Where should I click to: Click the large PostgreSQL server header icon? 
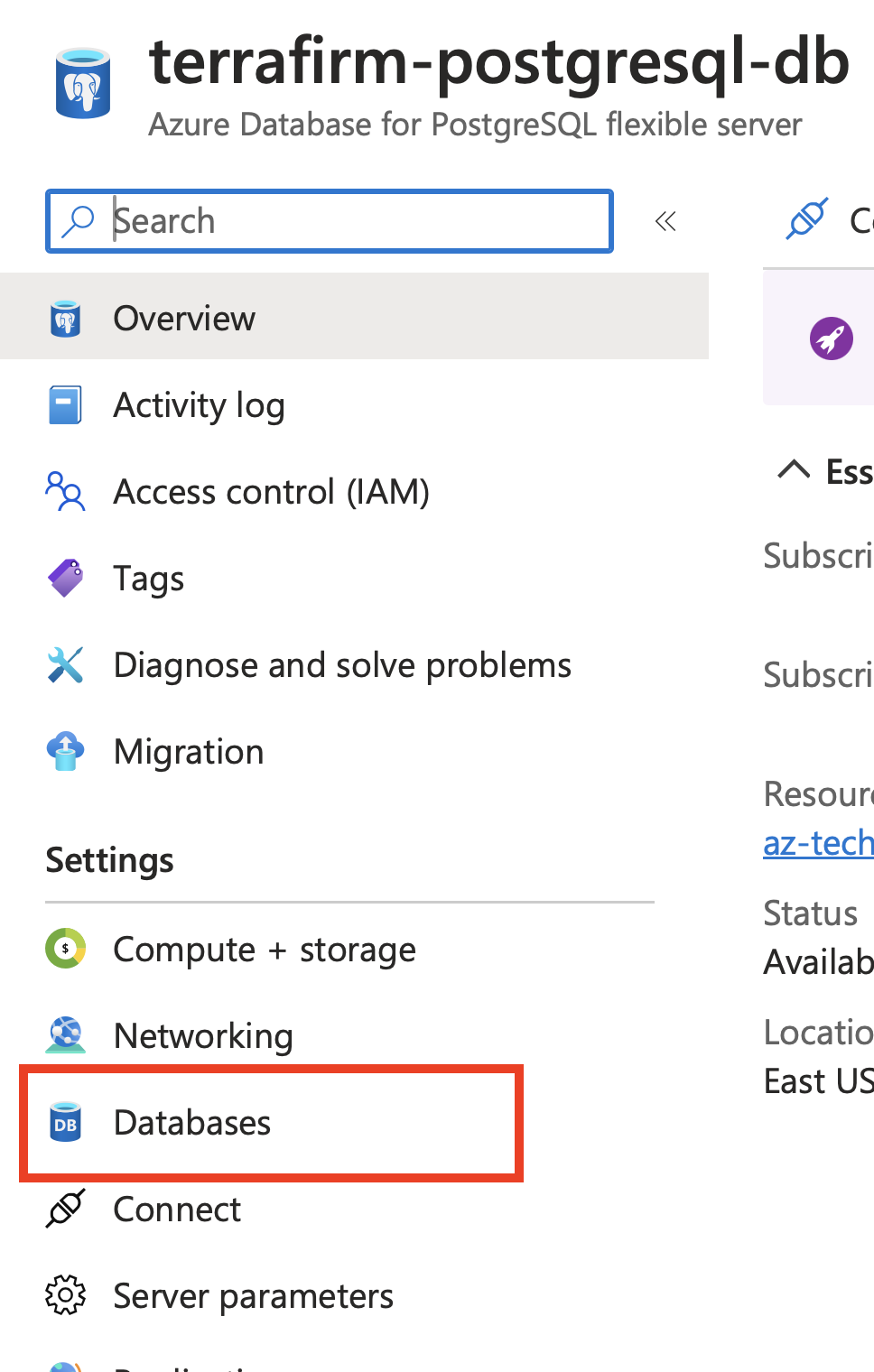(83, 84)
